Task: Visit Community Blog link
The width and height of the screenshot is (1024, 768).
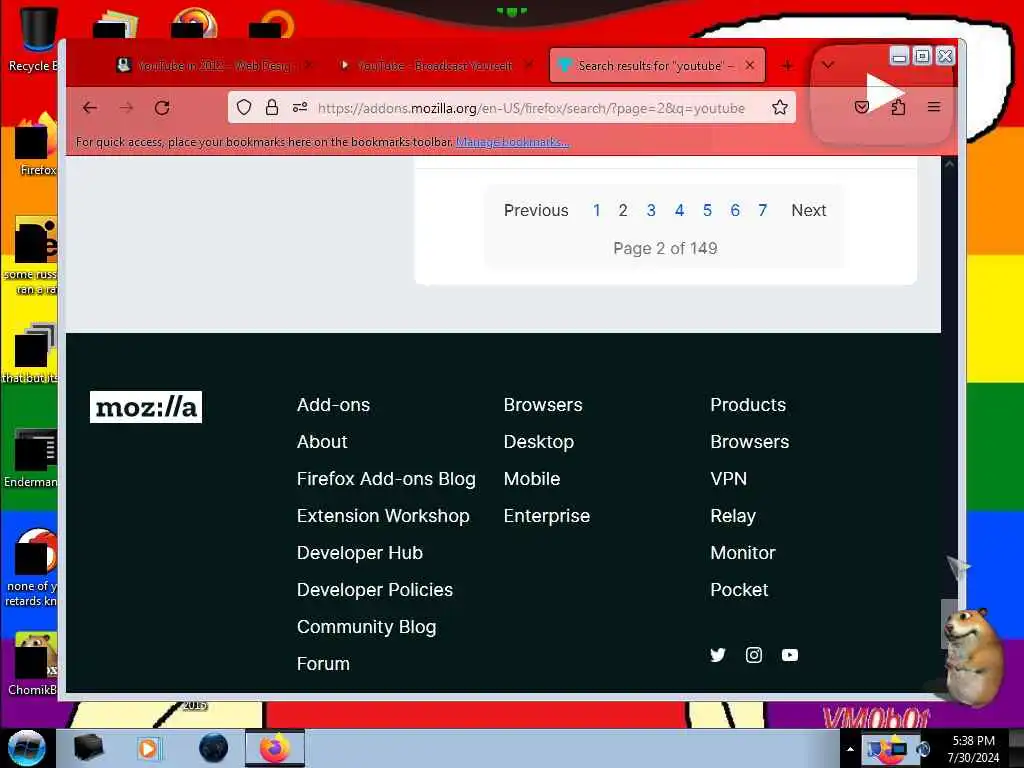Action: coord(366,627)
